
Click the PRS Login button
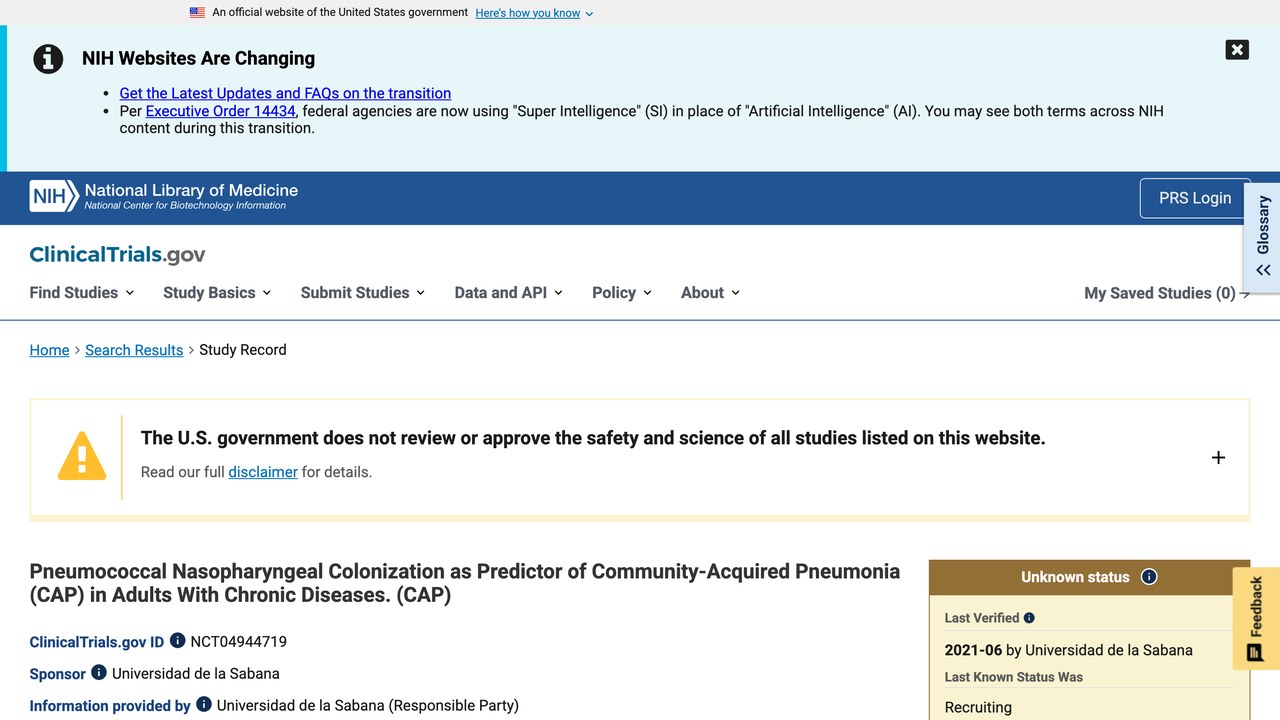pos(1195,198)
